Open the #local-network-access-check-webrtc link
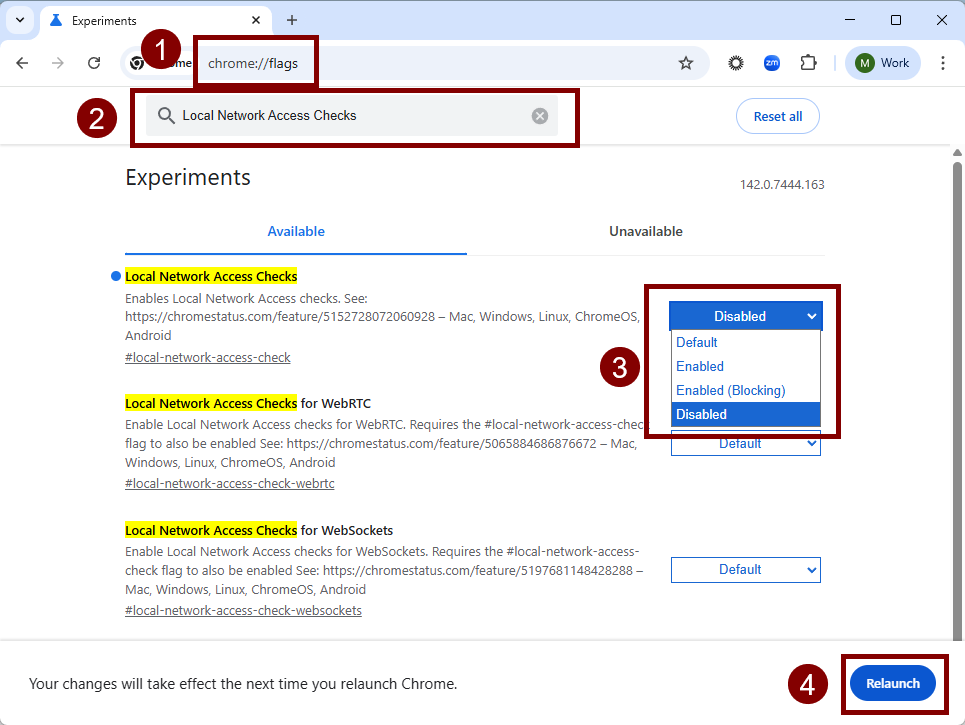The height and width of the screenshot is (725, 965). coord(229,483)
